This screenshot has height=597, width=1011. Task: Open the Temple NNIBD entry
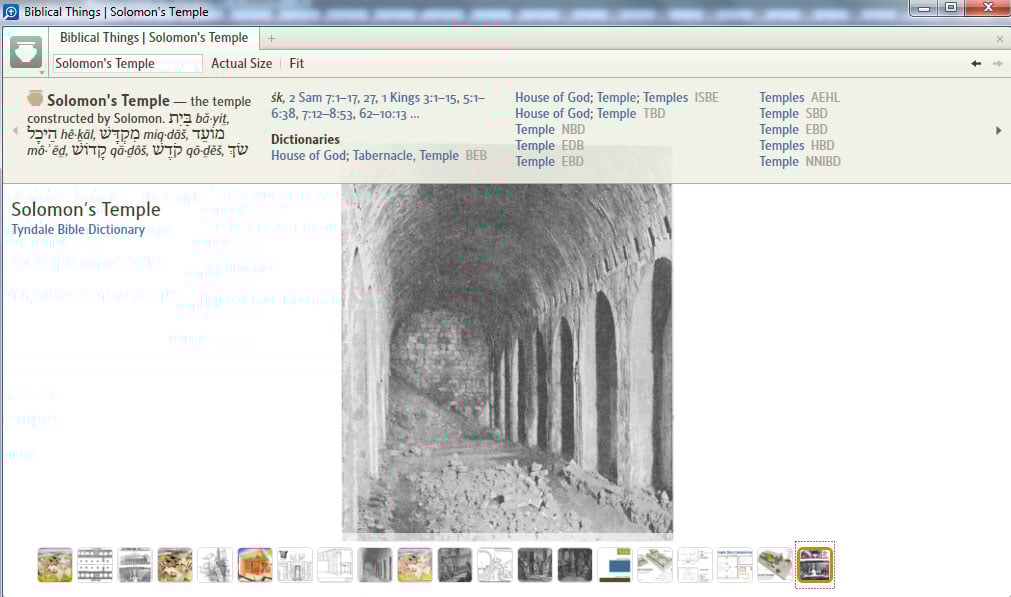[x=779, y=161]
